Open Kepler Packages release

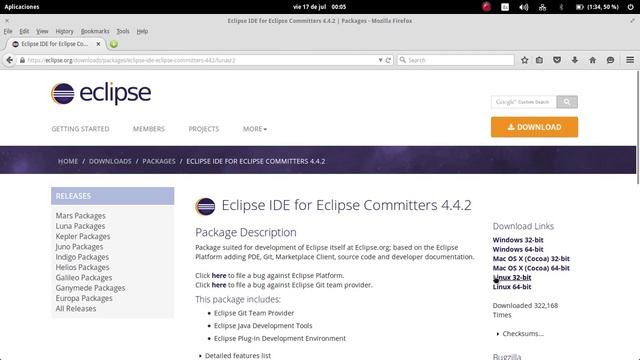83,236
